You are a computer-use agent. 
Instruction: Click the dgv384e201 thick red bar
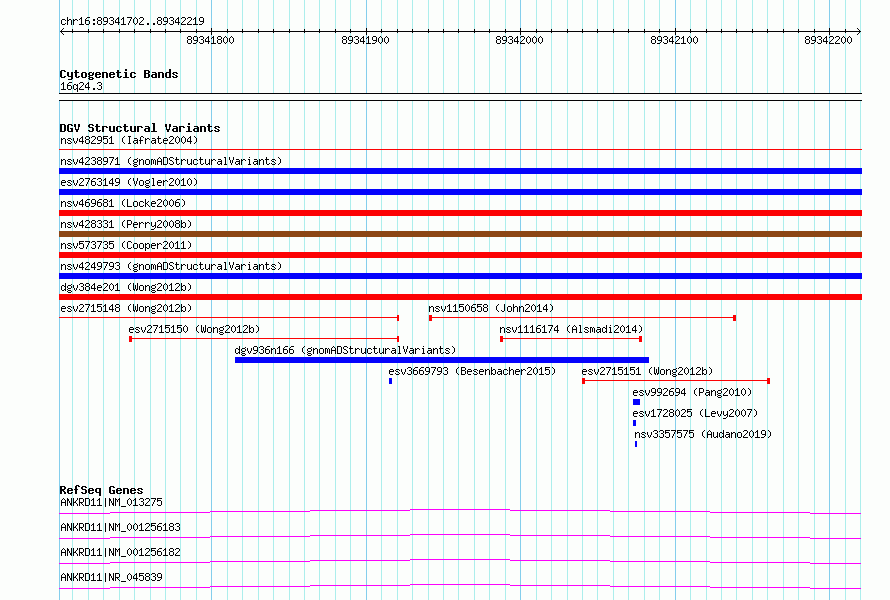click(x=460, y=297)
